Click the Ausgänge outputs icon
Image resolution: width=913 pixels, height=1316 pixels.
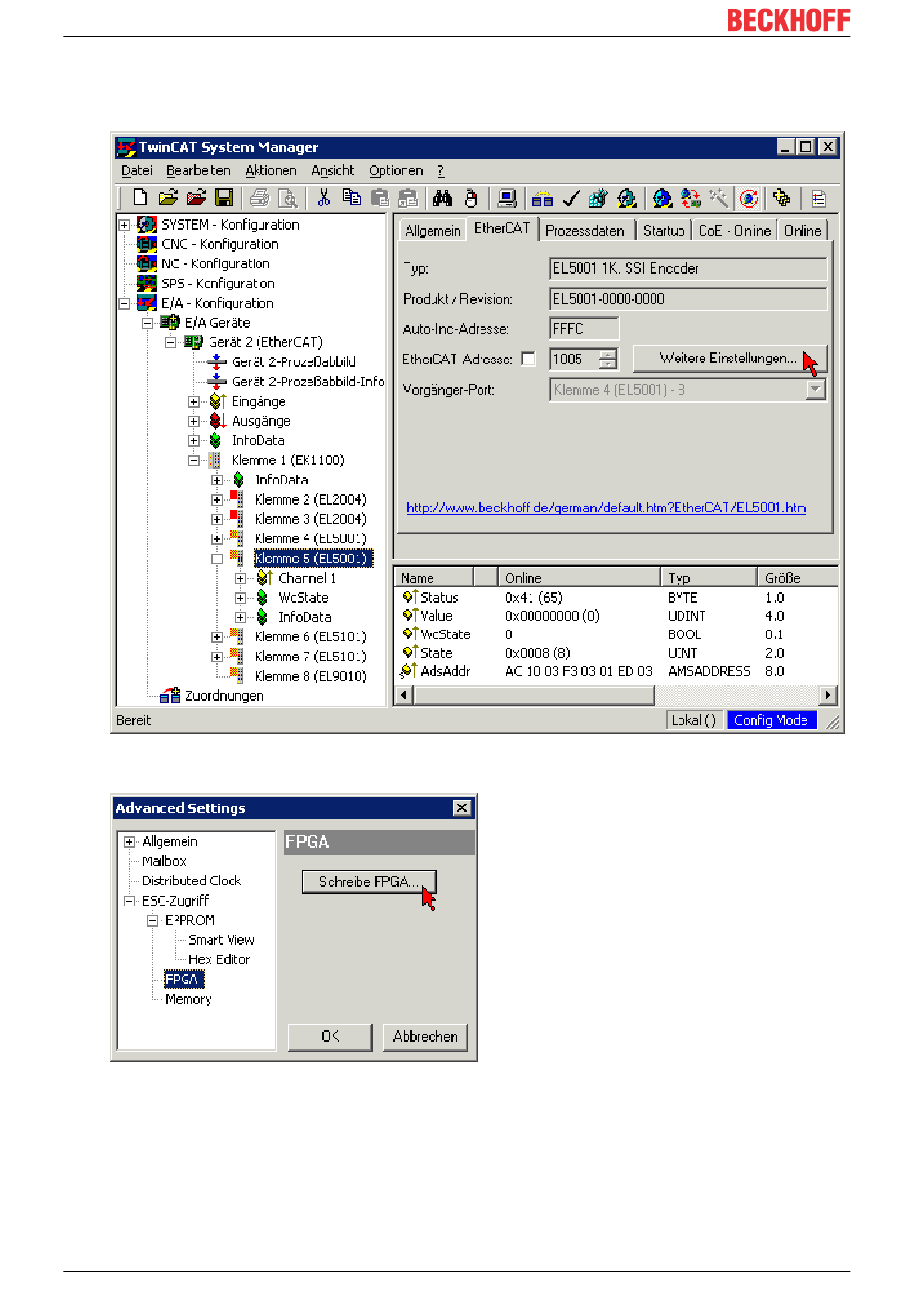pos(217,421)
